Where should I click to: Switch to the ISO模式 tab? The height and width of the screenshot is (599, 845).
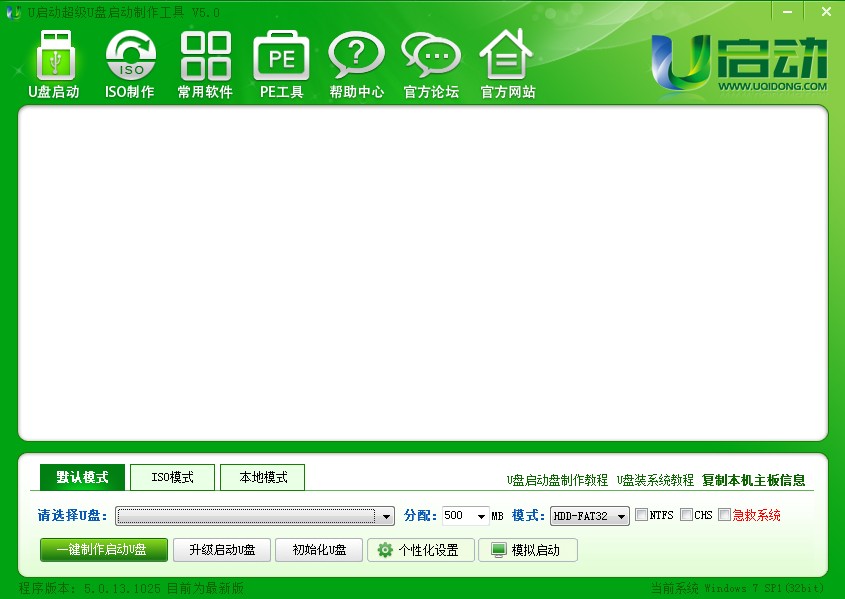coord(172,477)
